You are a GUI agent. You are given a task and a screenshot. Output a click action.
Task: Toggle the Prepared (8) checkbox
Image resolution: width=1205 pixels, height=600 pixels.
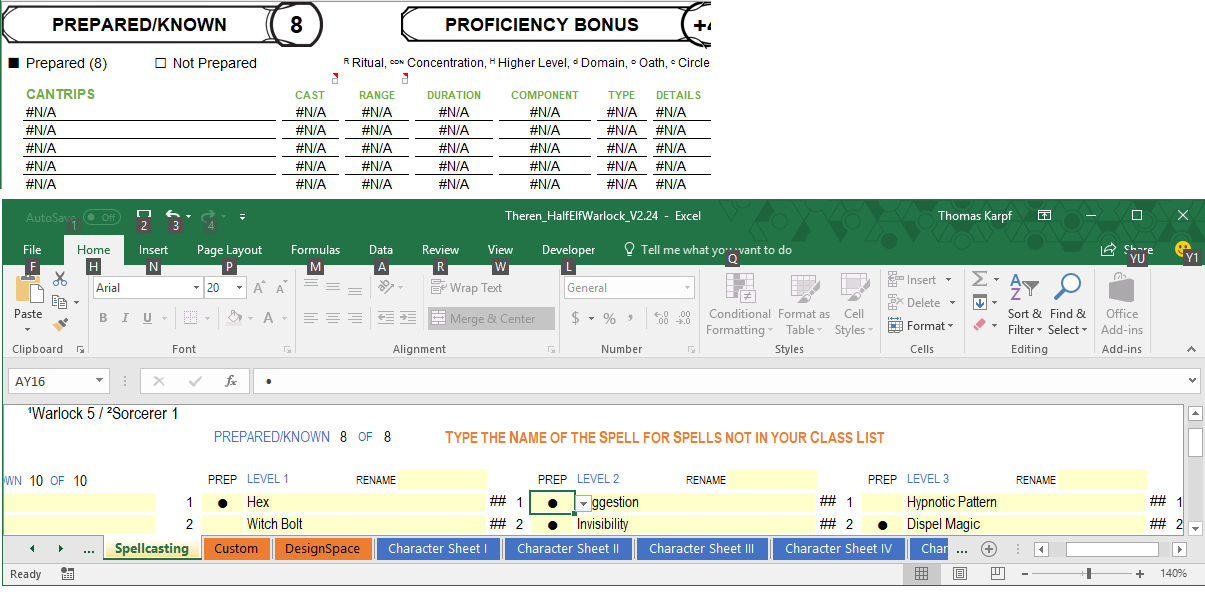14,63
